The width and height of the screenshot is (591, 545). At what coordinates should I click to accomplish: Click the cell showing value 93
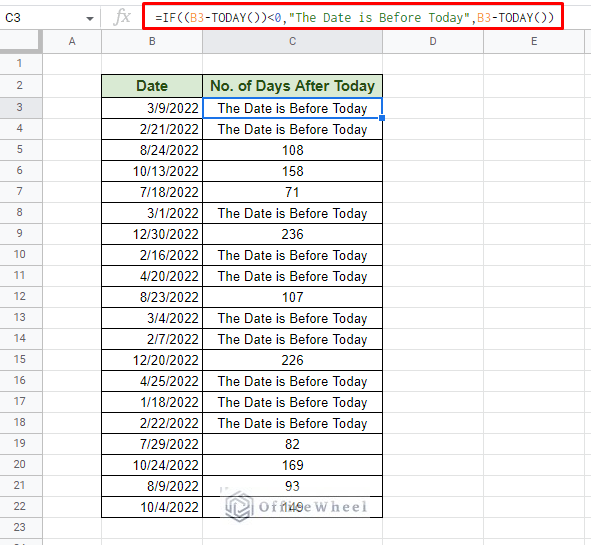pyautogui.click(x=292, y=486)
